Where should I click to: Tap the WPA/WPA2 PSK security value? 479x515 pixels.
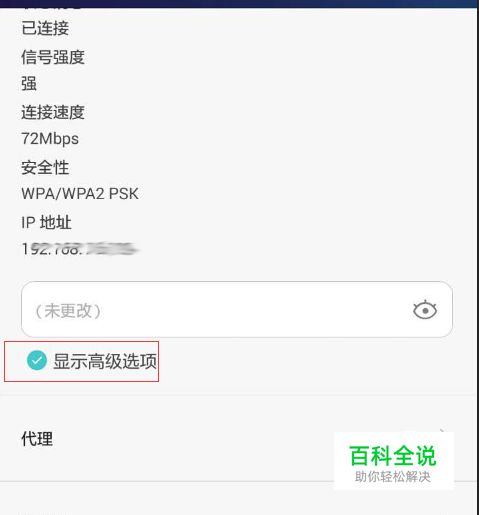80,194
